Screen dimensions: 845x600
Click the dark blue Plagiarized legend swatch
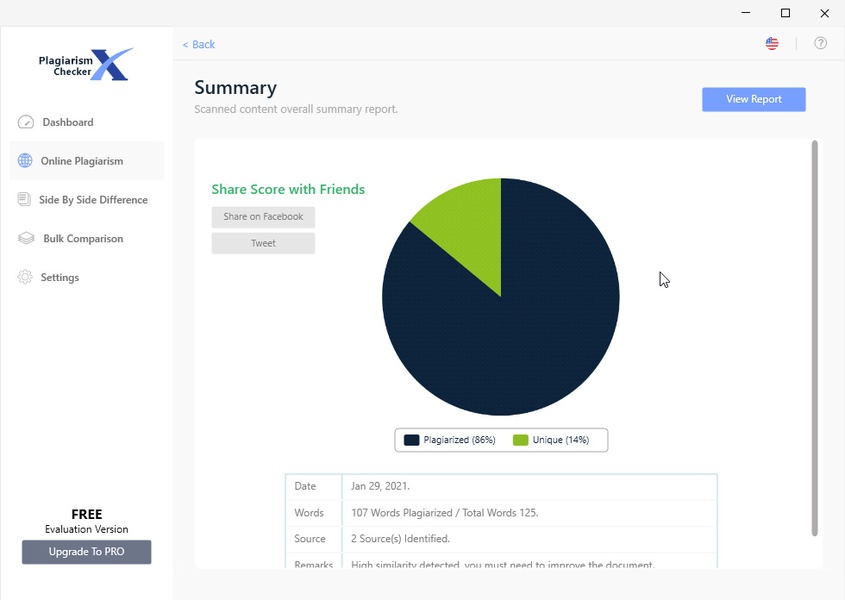411,440
